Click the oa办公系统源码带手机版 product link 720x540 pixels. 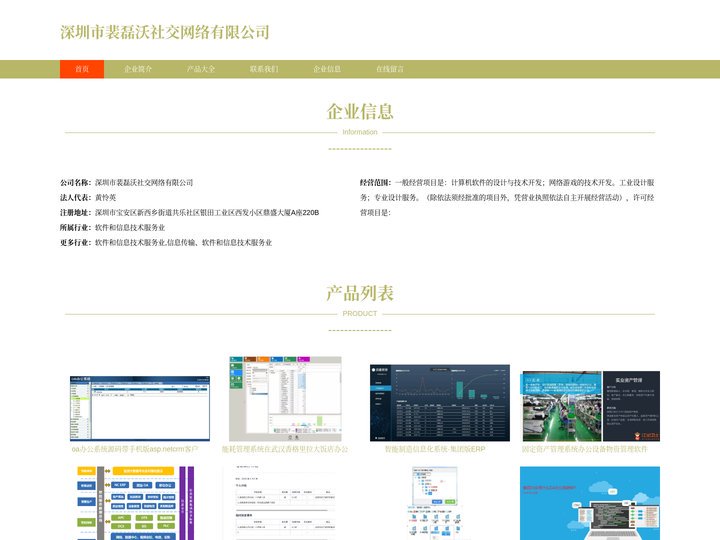point(135,449)
